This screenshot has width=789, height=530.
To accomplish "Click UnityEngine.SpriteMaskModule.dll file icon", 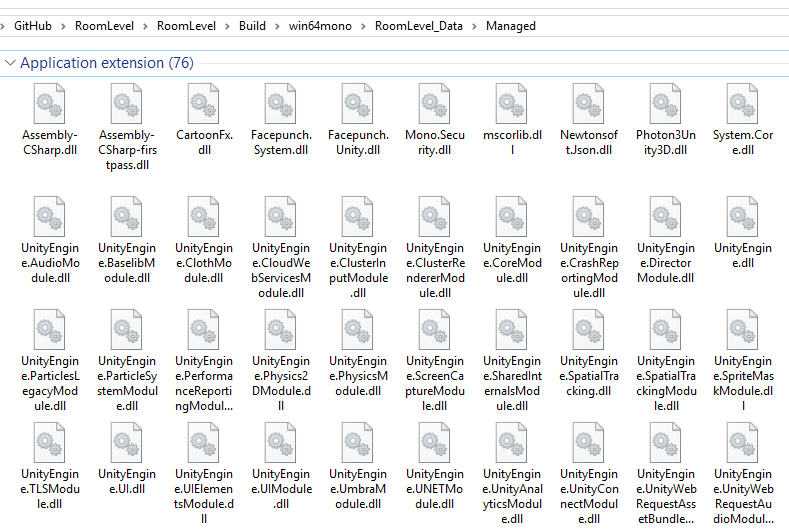I will pyautogui.click(x=742, y=330).
